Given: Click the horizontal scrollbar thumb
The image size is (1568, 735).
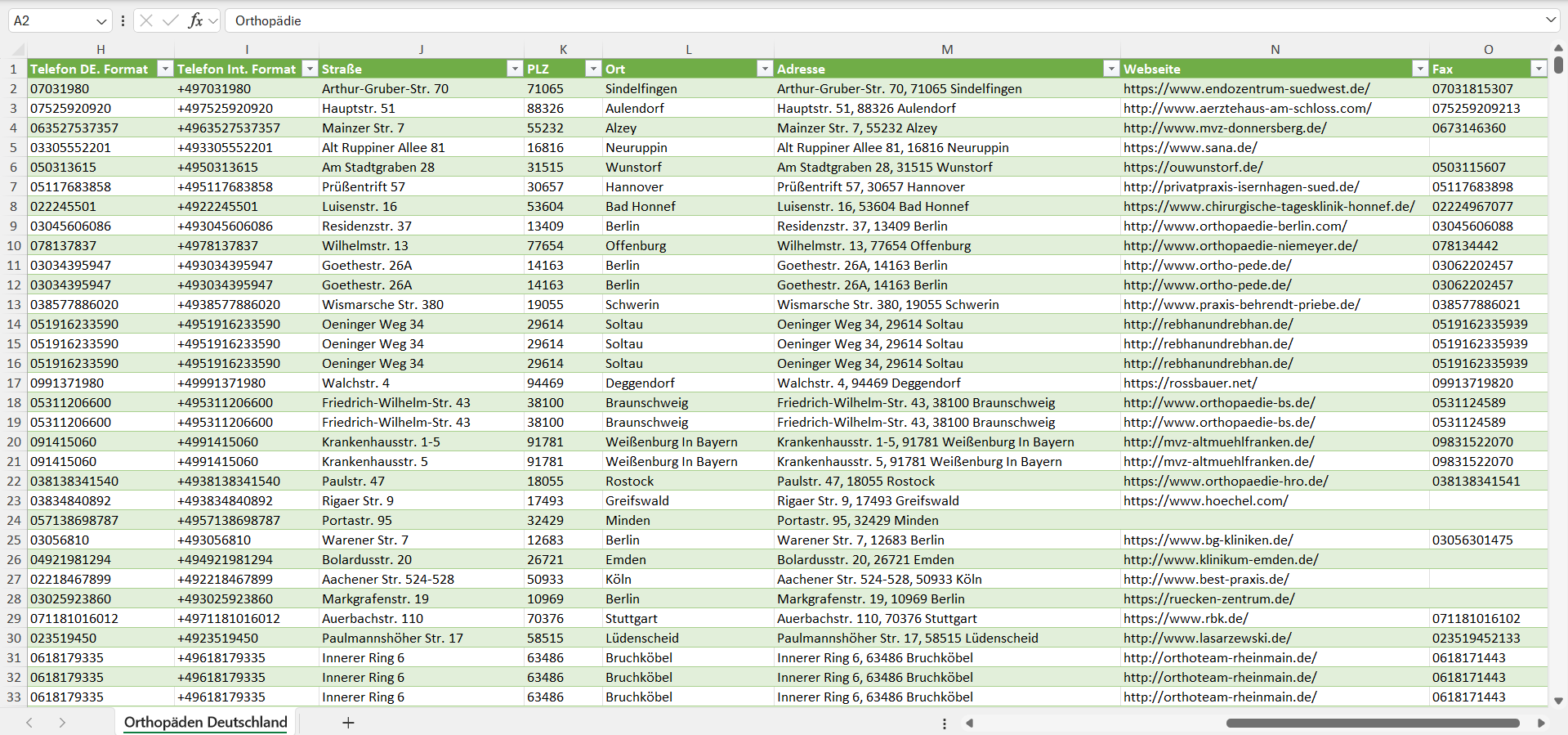Looking at the screenshot, I should tap(1373, 723).
